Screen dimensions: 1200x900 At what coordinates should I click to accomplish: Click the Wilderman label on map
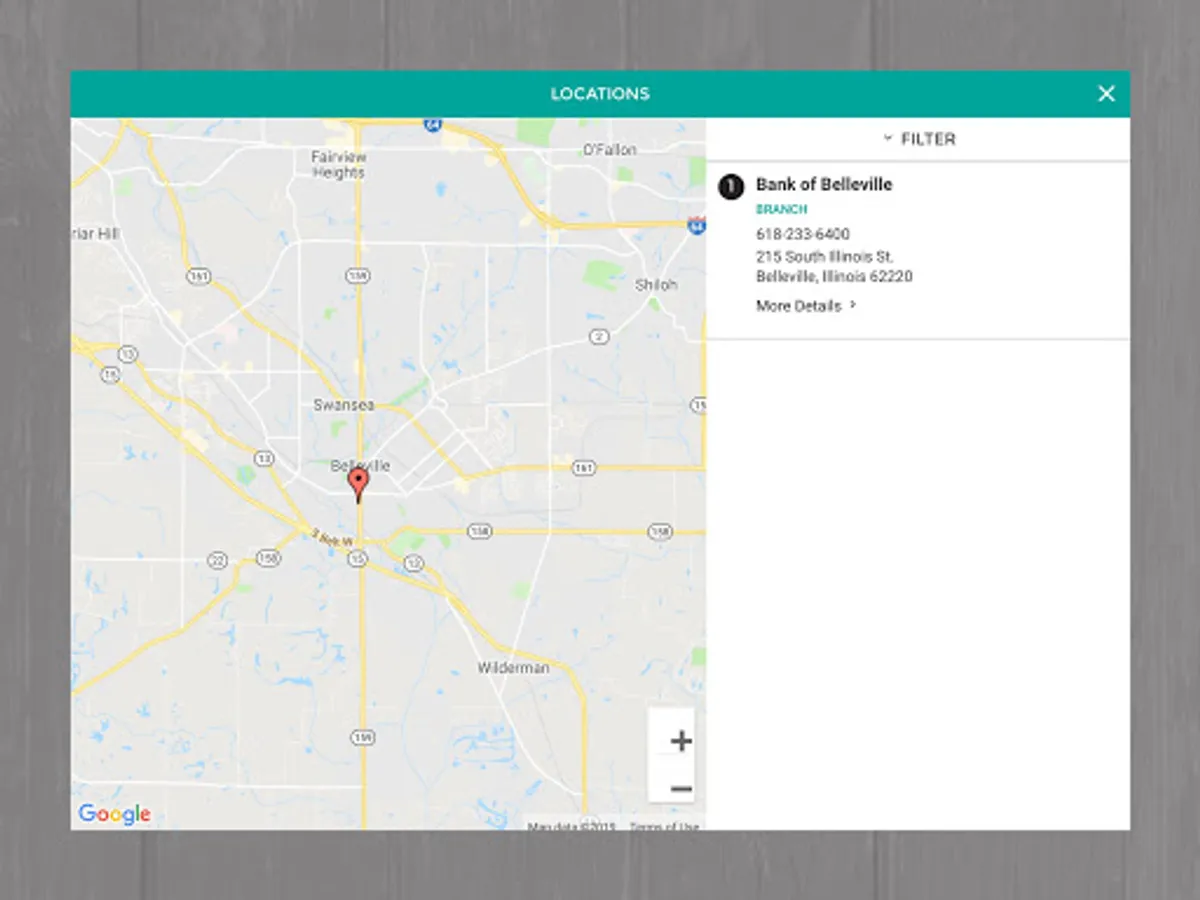(x=513, y=667)
